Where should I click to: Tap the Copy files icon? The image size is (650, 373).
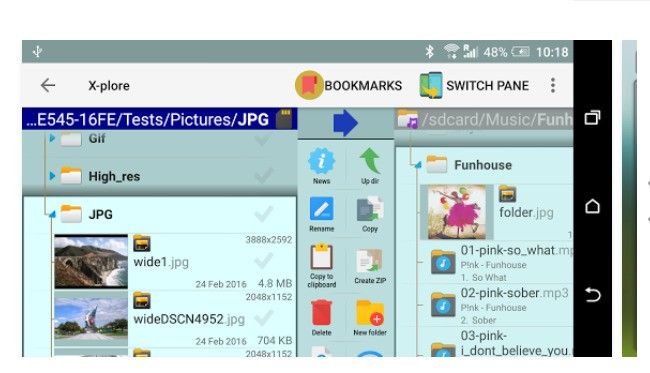370,209
